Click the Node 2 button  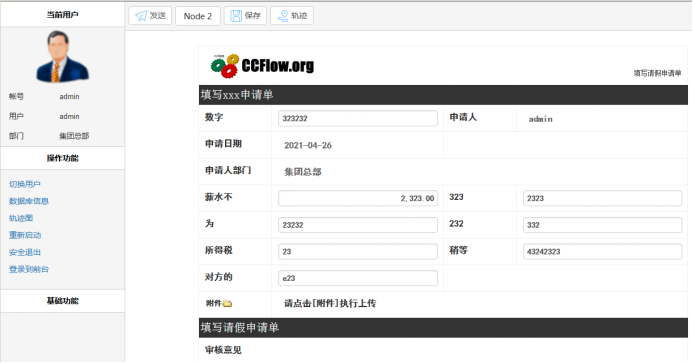pos(198,16)
